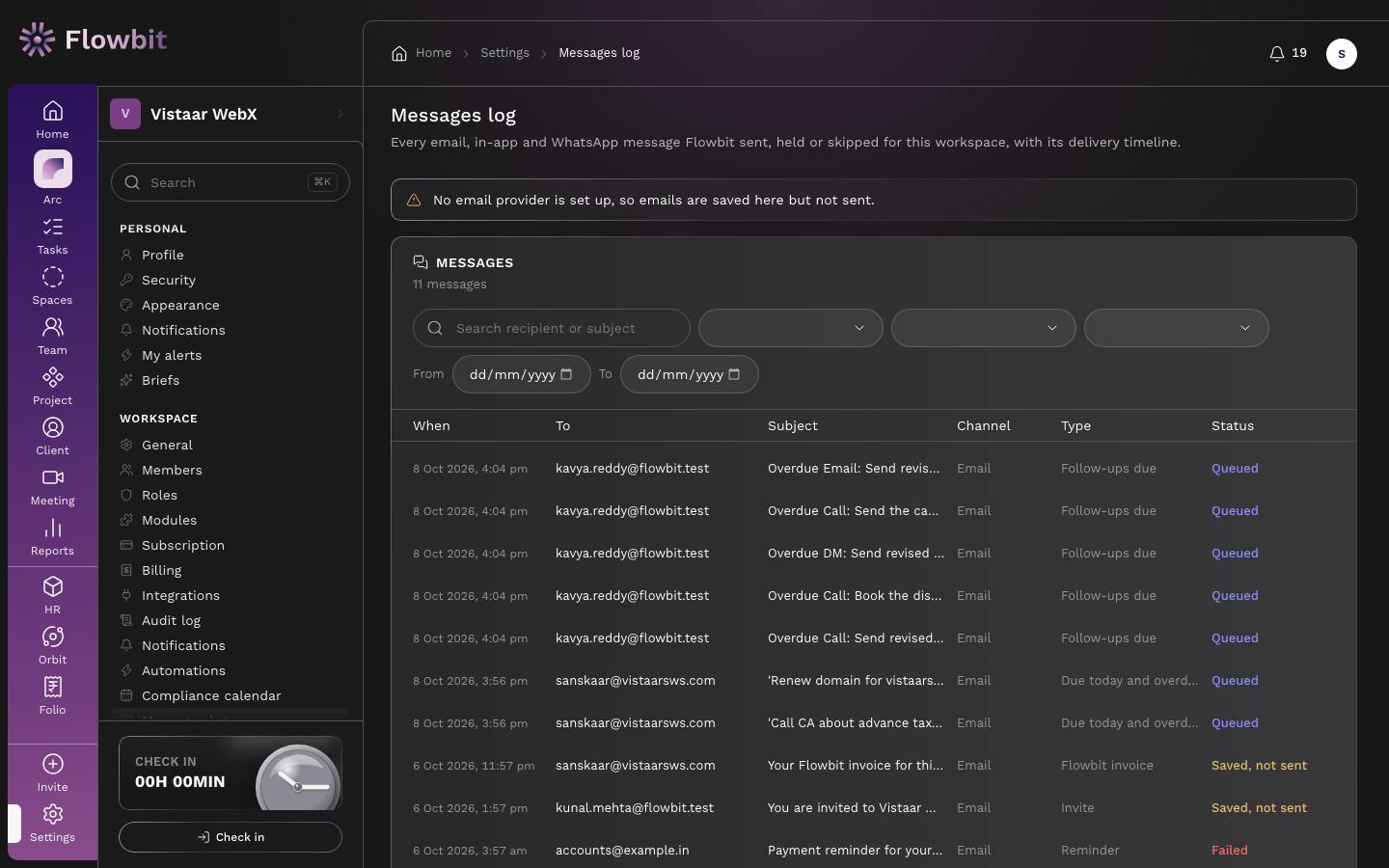This screenshot has height=868, width=1389.
Task: Open the Team section
Action: coord(52,337)
